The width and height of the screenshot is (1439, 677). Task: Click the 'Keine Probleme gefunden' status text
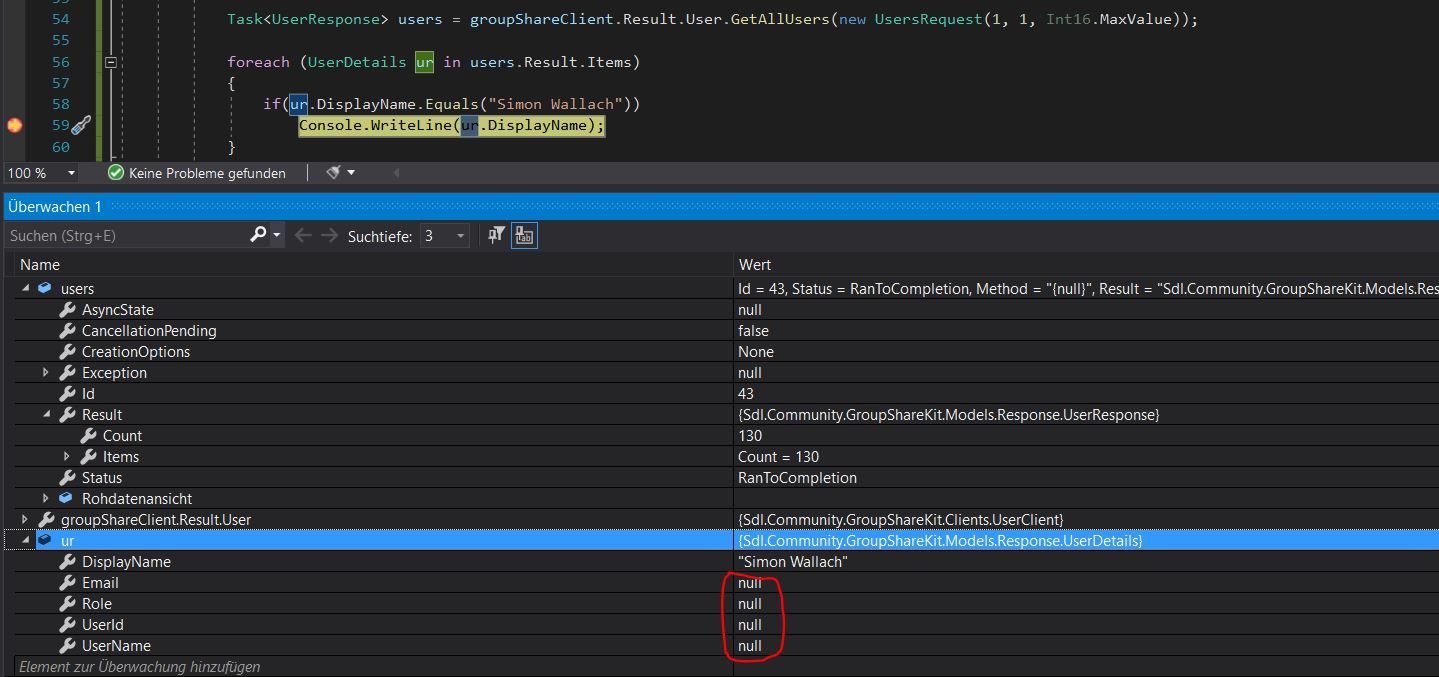[207, 173]
